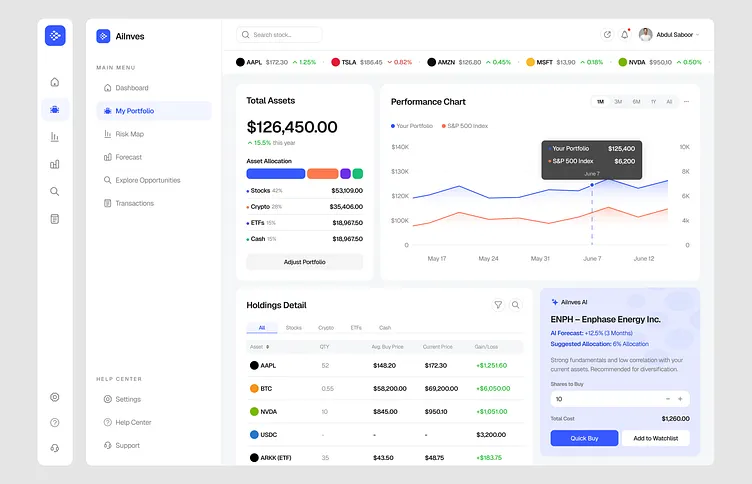
Task: Click the Ailnves logo in the narrow sidebar
Action: coord(55,35)
